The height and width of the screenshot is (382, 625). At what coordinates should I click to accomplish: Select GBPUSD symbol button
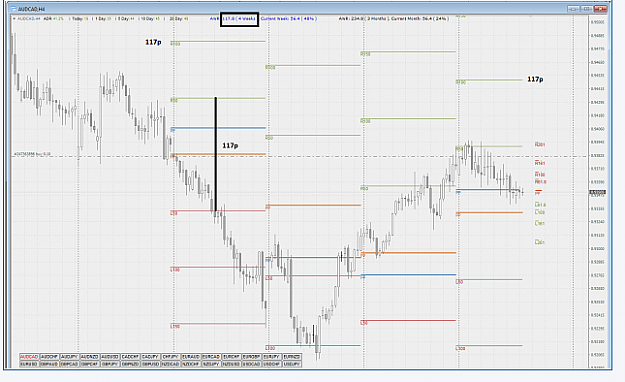tap(151, 364)
